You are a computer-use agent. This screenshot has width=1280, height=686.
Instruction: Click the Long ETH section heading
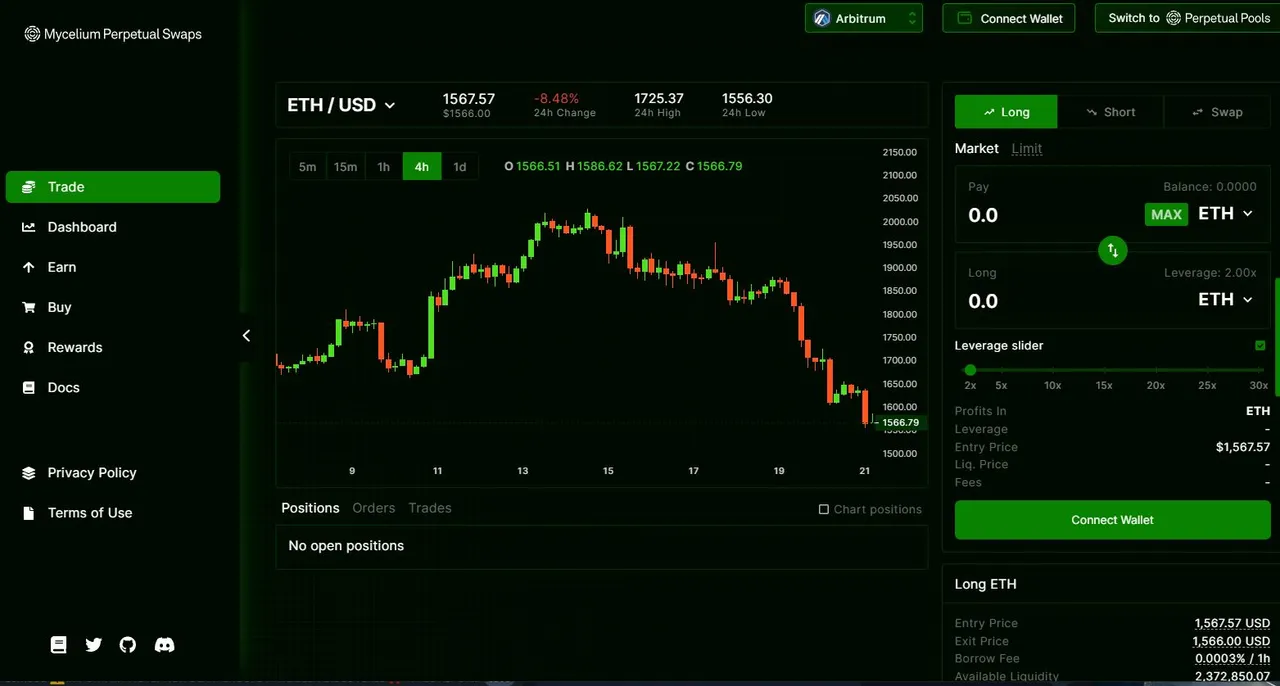[985, 584]
